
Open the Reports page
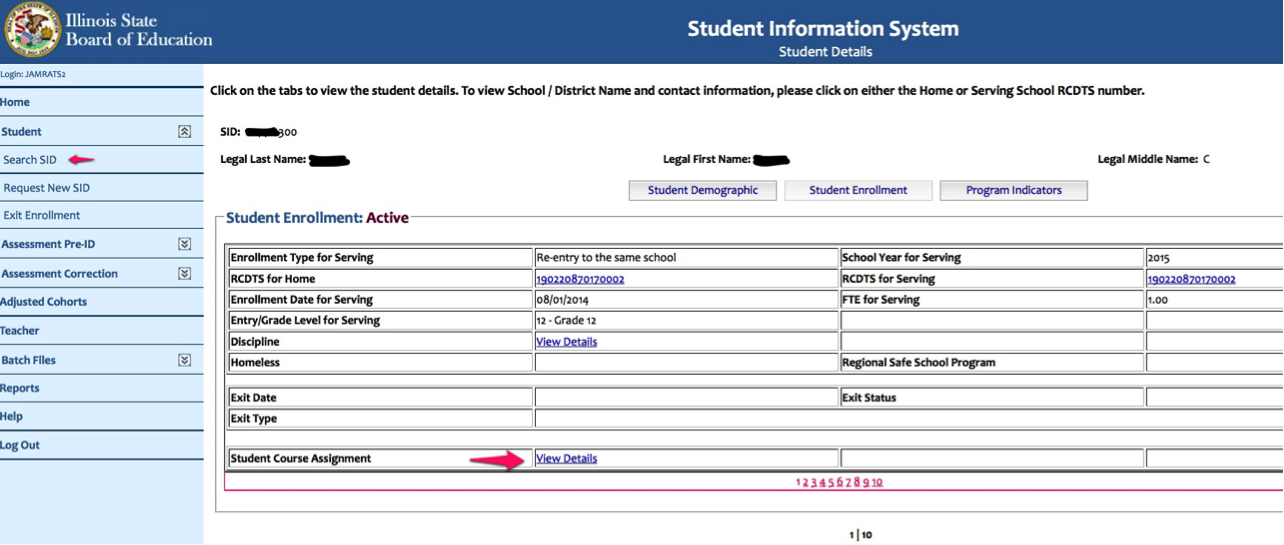coord(20,388)
